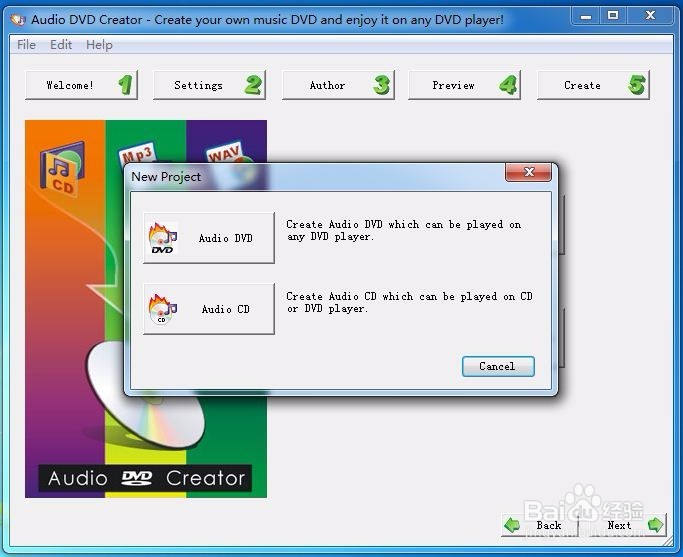Close the New Project dialog with X
This screenshot has width=683, height=557.
click(528, 172)
